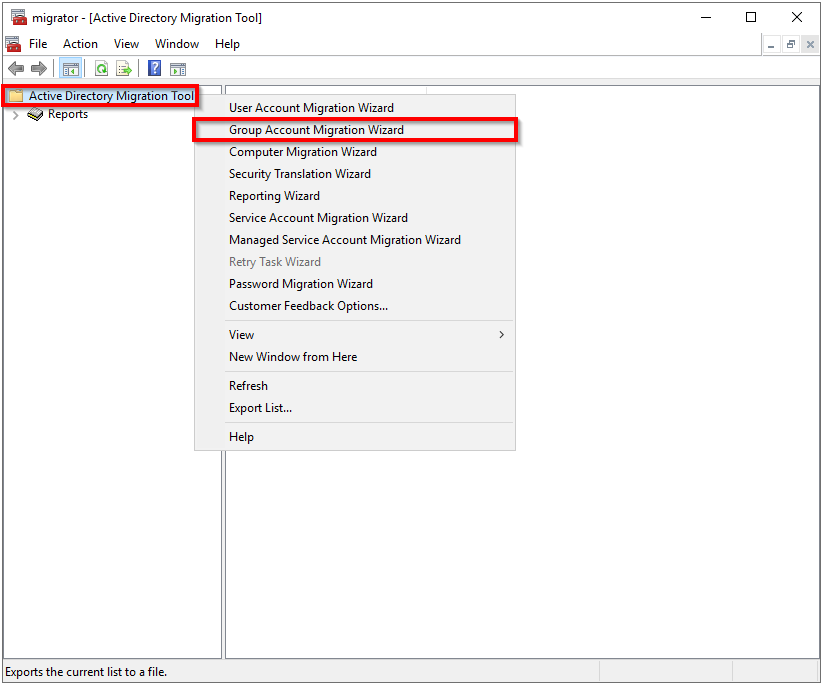Click the Export List toolbar icon

click(x=124, y=68)
